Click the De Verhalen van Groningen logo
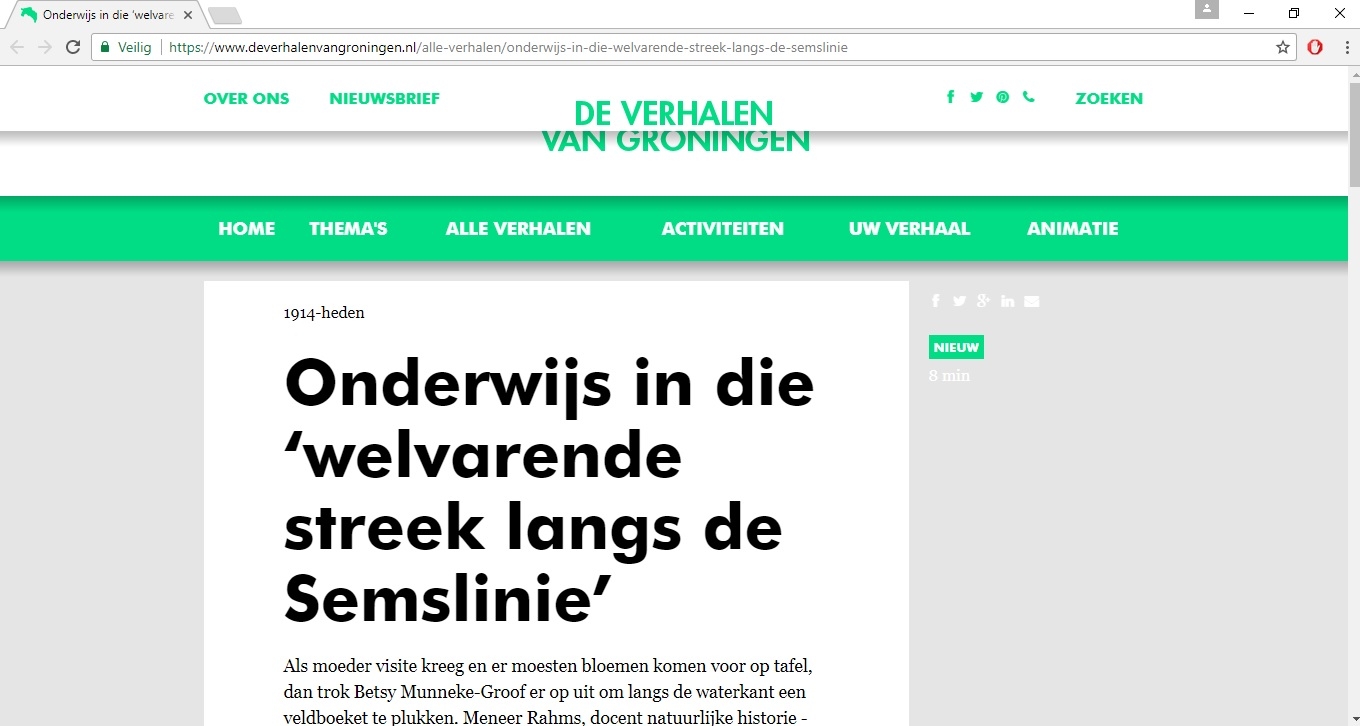Viewport: 1360px width, 726px height. pos(675,126)
